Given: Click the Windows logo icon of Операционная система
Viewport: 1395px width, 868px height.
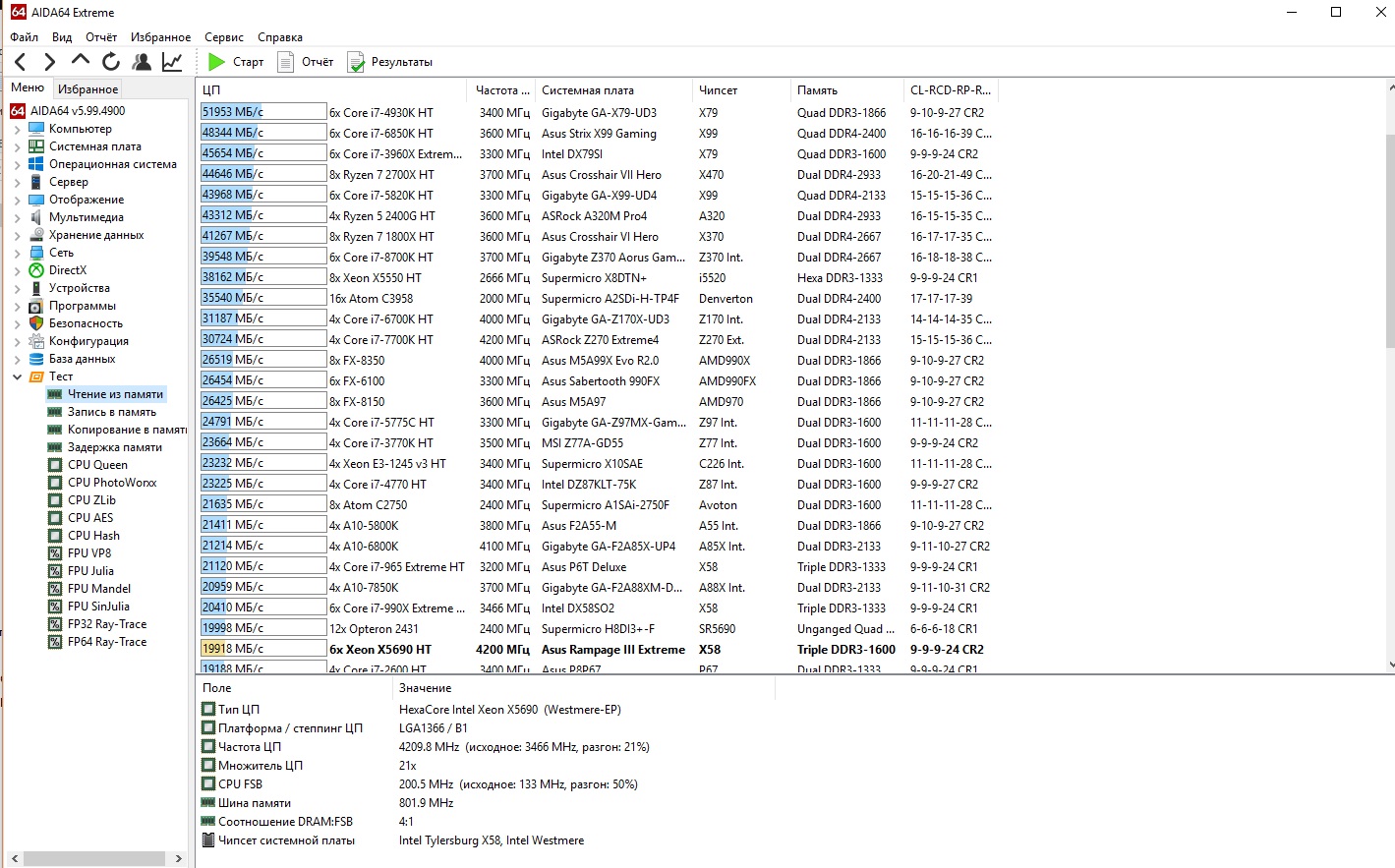Looking at the screenshot, I should (x=36, y=164).
